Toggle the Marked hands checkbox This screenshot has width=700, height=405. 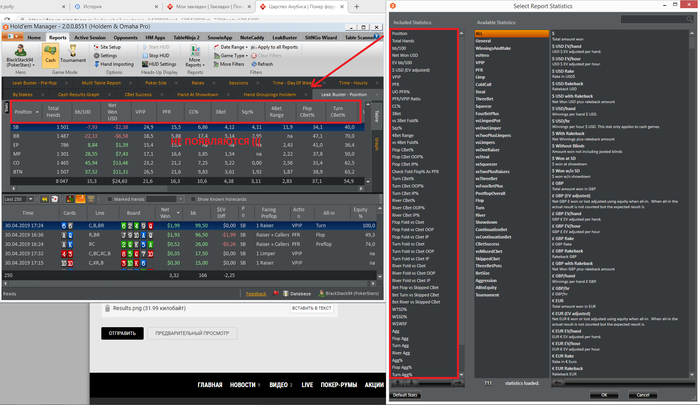point(109,199)
